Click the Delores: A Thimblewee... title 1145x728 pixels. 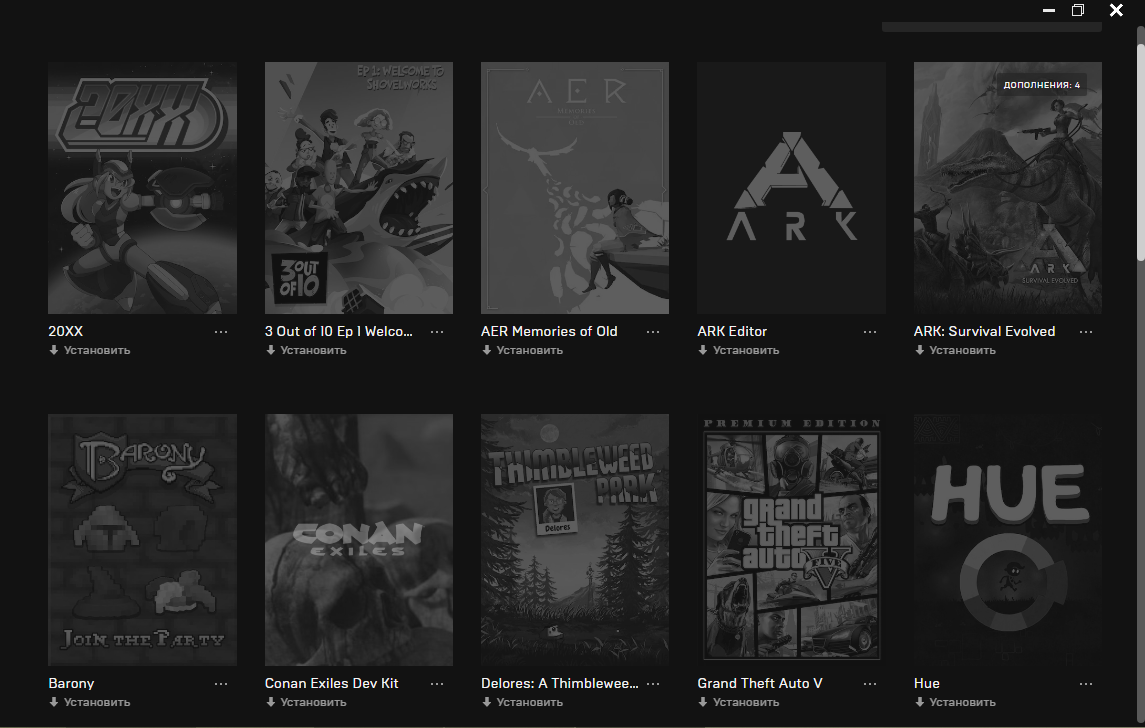pyautogui.click(x=559, y=683)
